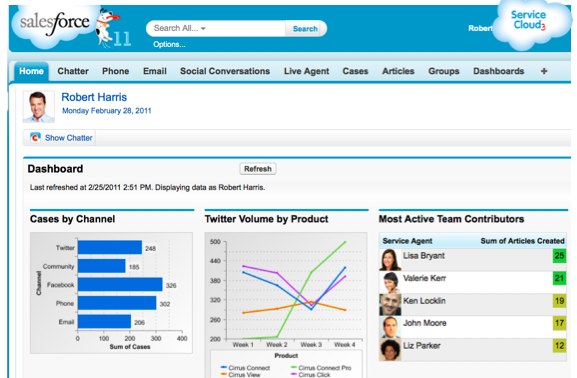
Task: Open the Cases tab
Action: (355, 71)
